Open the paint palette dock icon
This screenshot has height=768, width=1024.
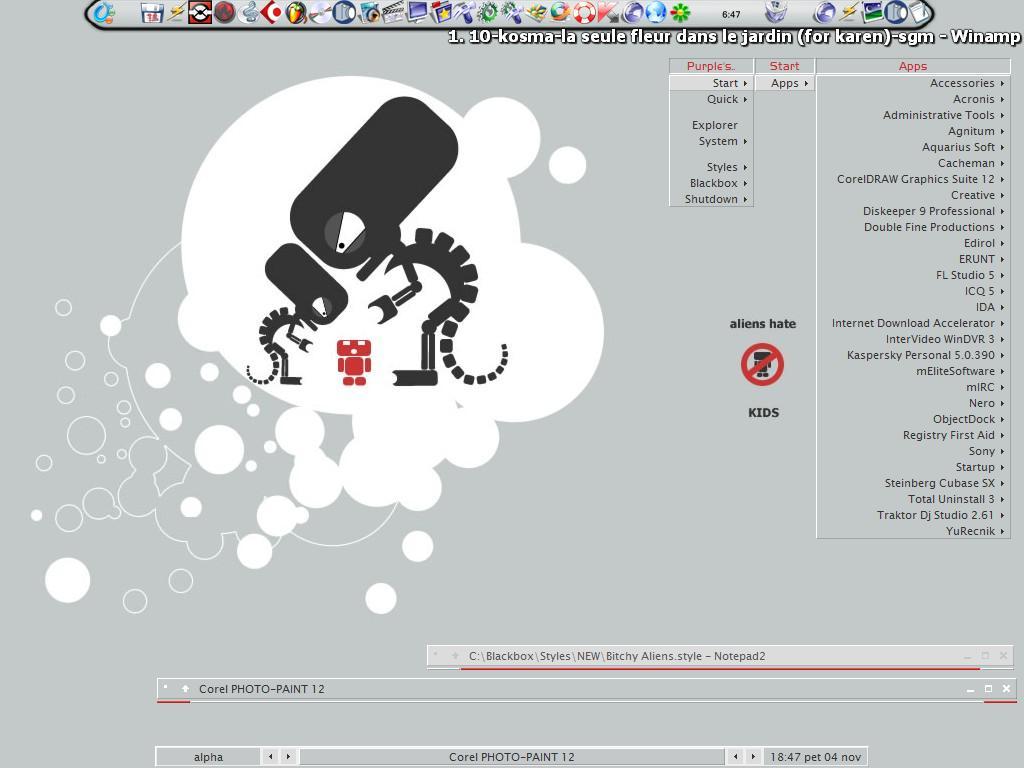[x=536, y=12]
